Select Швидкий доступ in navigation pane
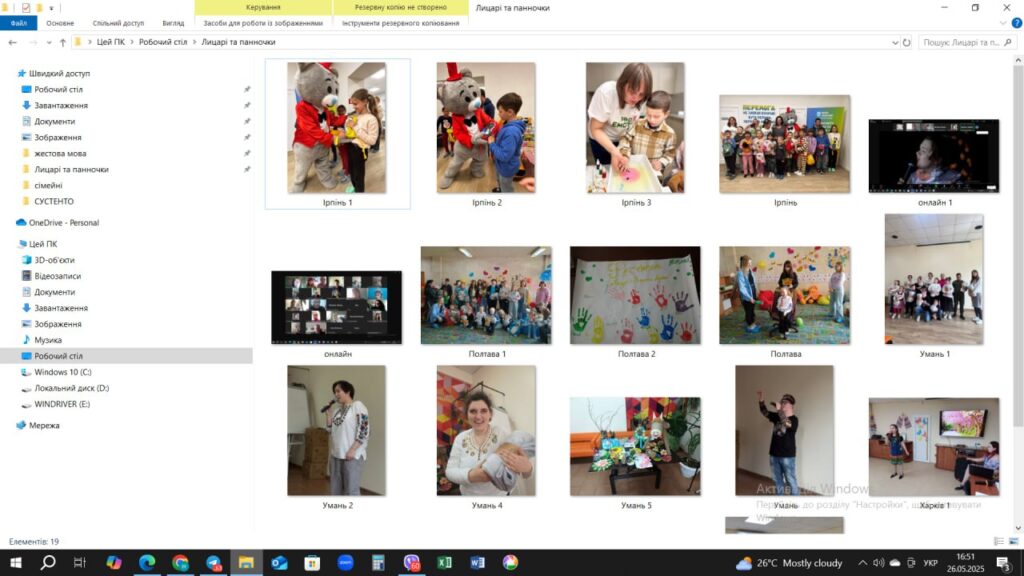 pyautogui.click(x=59, y=73)
